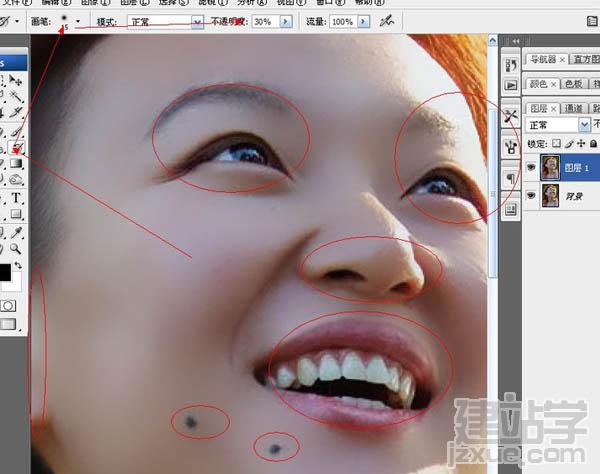Image resolution: width=600 pixels, height=474 pixels.
Task: Switch to the 通道 tab
Action: 573,108
